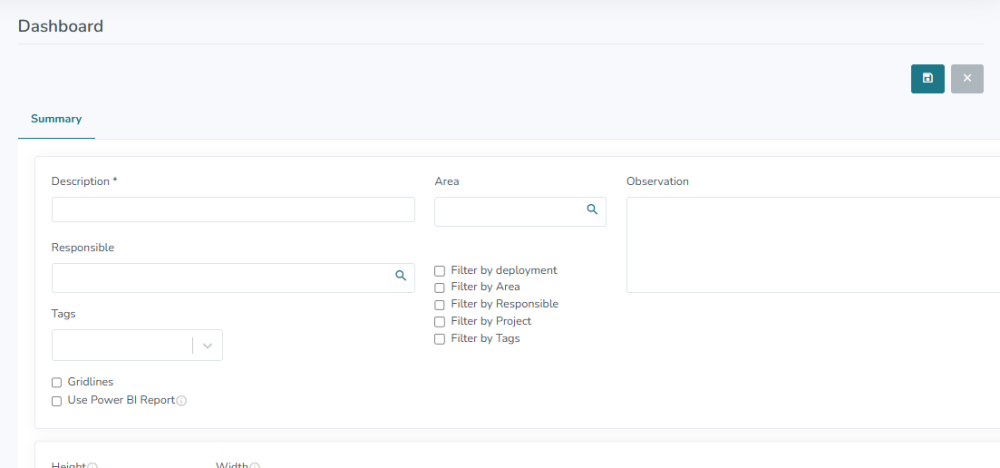This screenshot has height=468, width=1000.
Task: Expand the Tags dropdown chevron
Action: point(207,345)
